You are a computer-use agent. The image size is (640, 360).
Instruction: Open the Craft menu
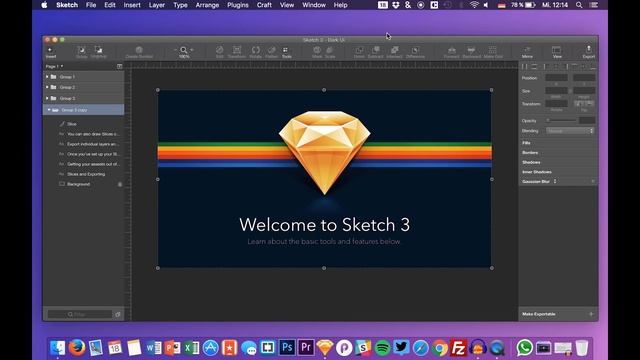[x=264, y=5]
